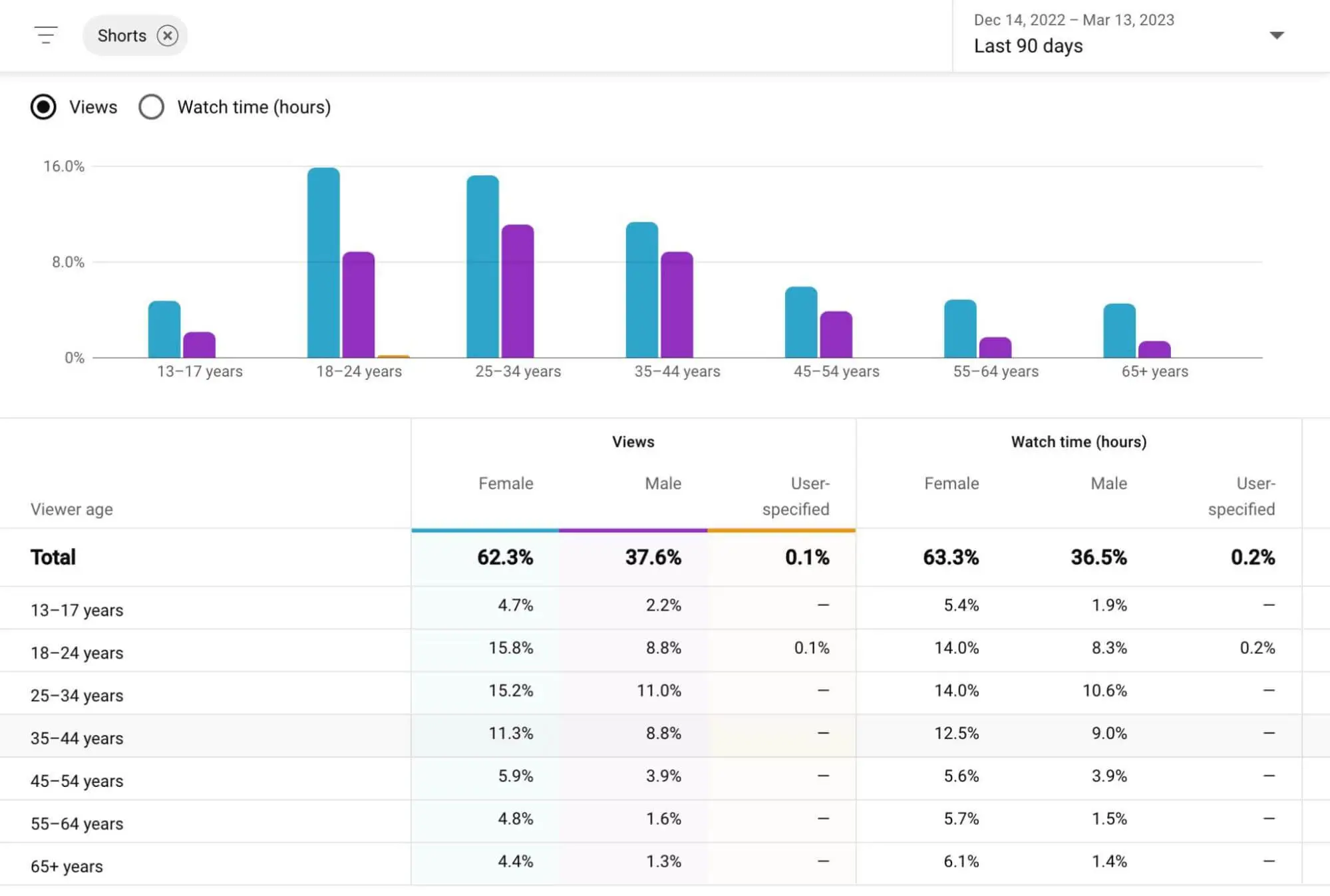Click the Total row bold label
The width and height of the screenshot is (1330, 896).
[x=52, y=557]
